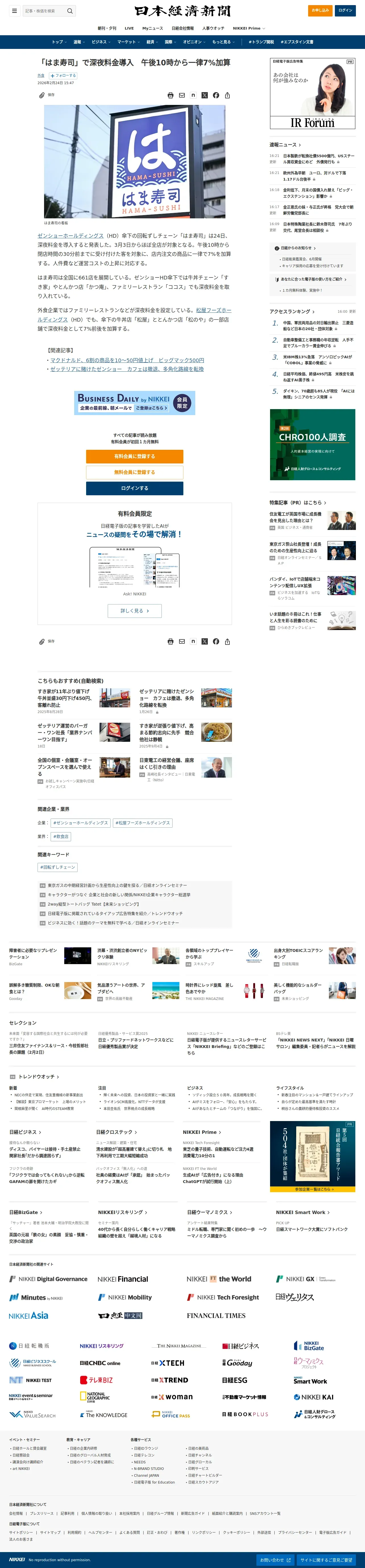
Task: Open the マクドナルド price hike related article
Action: (126, 360)
